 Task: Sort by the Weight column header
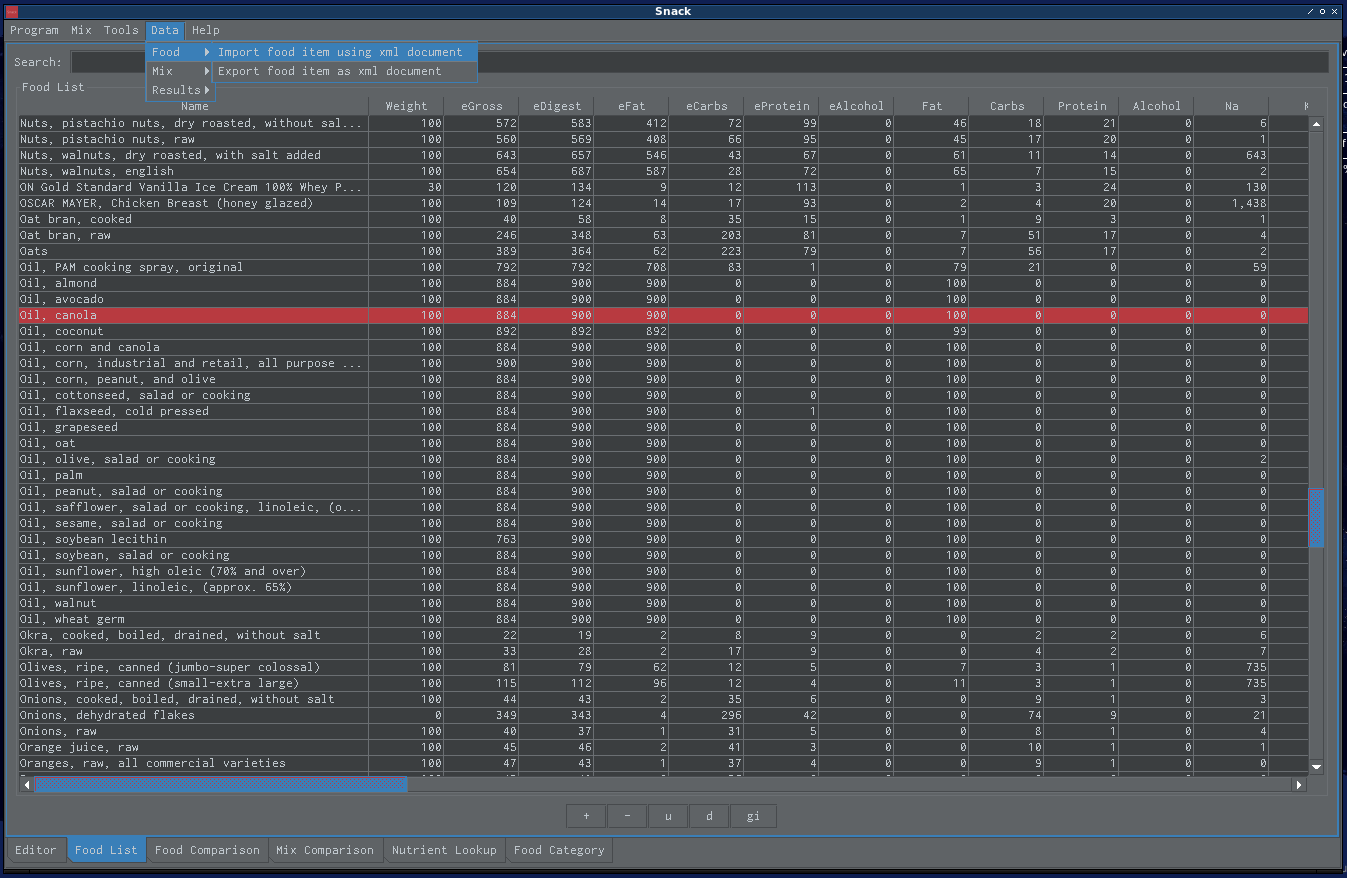pyautogui.click(x=406, y=106)
